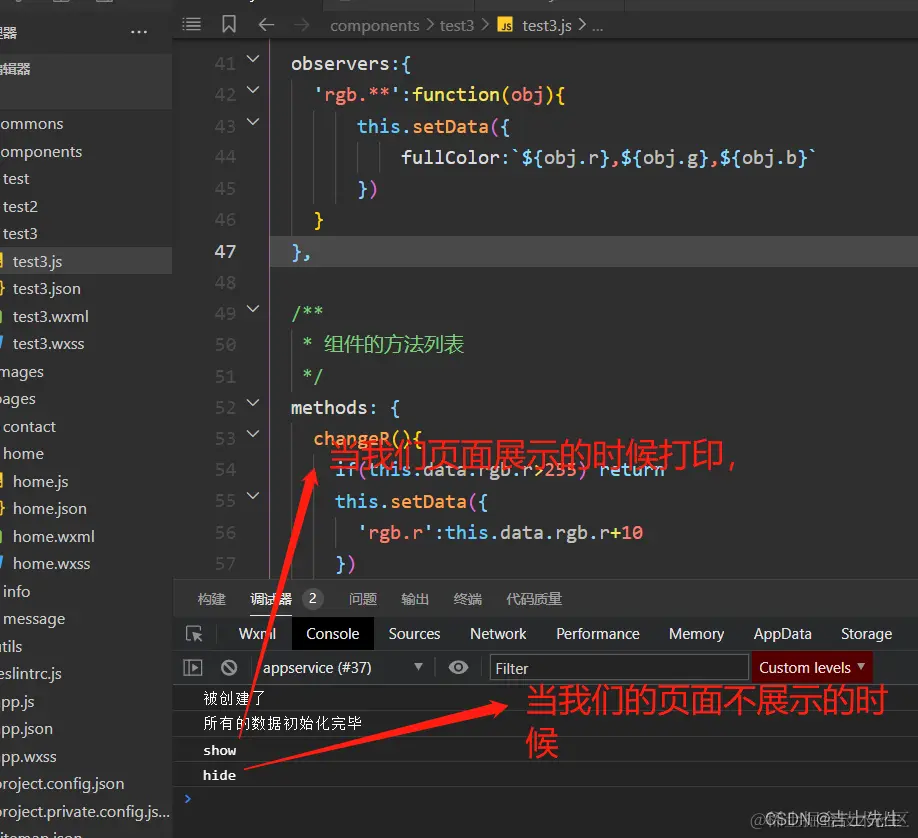Click line number 47 in gutter
Screen dimensions: 918x838
[x=225, y=252]
